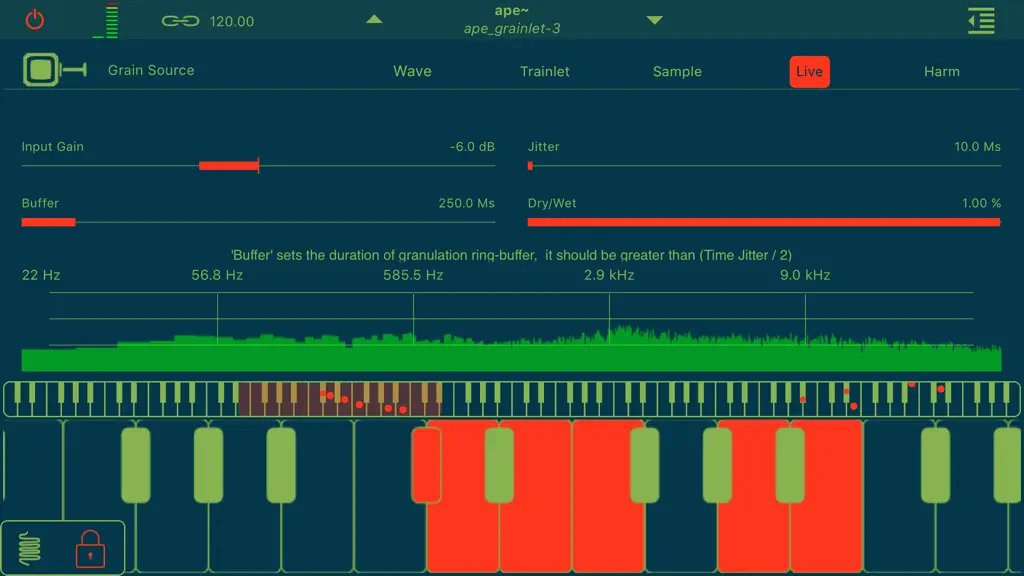Image resolution: width=1024 pixels, height=576 pixels.
Task: Click the 120.00 tempo value
Action: (x=232, y=22)
